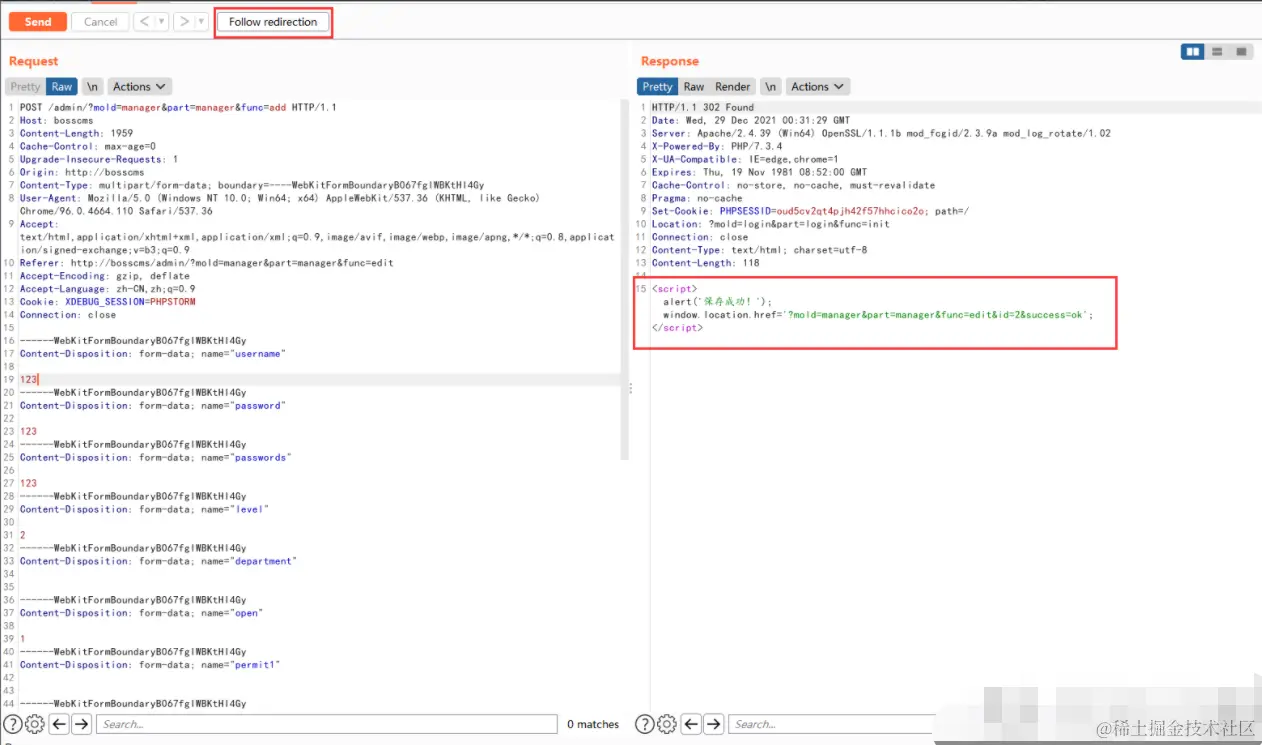Switch Response view to Pretty tab

coord(658,87)
